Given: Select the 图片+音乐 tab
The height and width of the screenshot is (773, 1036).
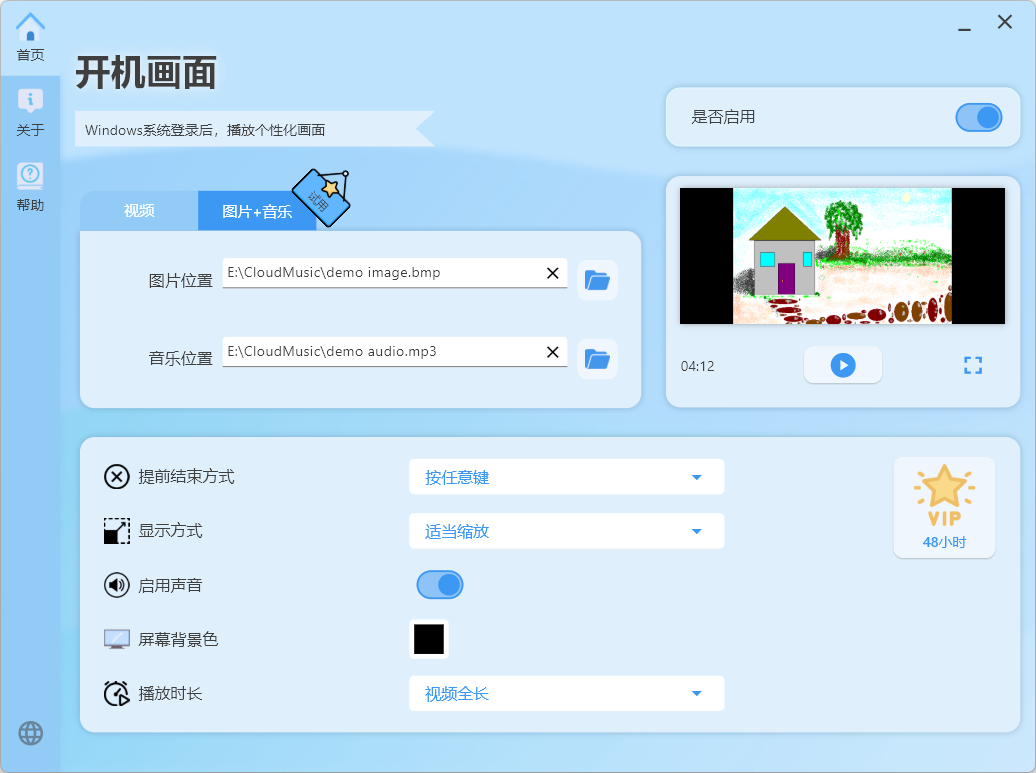Looking at the screenshot, I should click(257, 212).
